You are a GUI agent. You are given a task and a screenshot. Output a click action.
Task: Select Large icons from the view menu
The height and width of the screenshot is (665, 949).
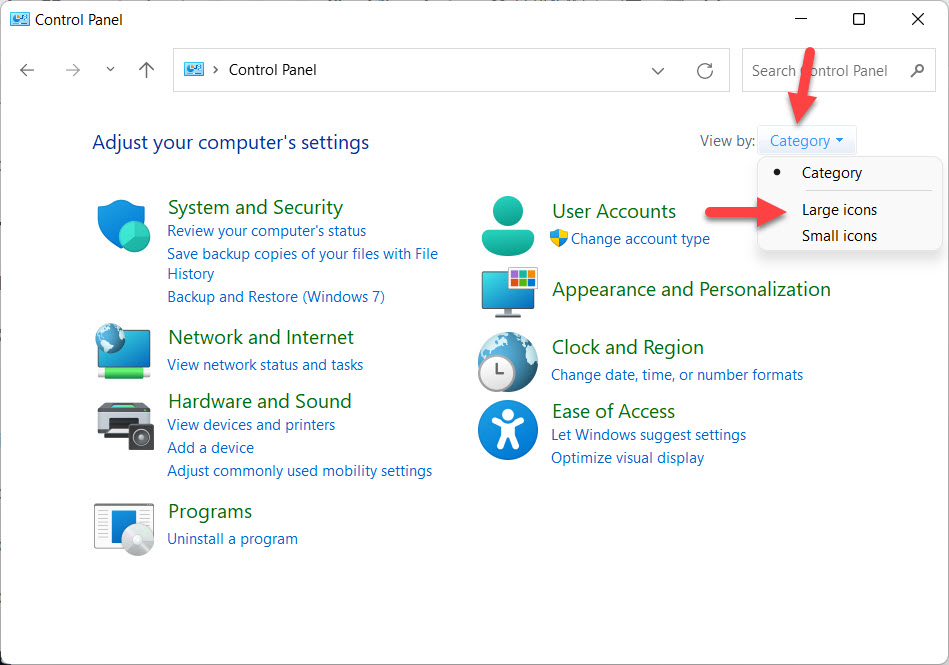point(840,210)
